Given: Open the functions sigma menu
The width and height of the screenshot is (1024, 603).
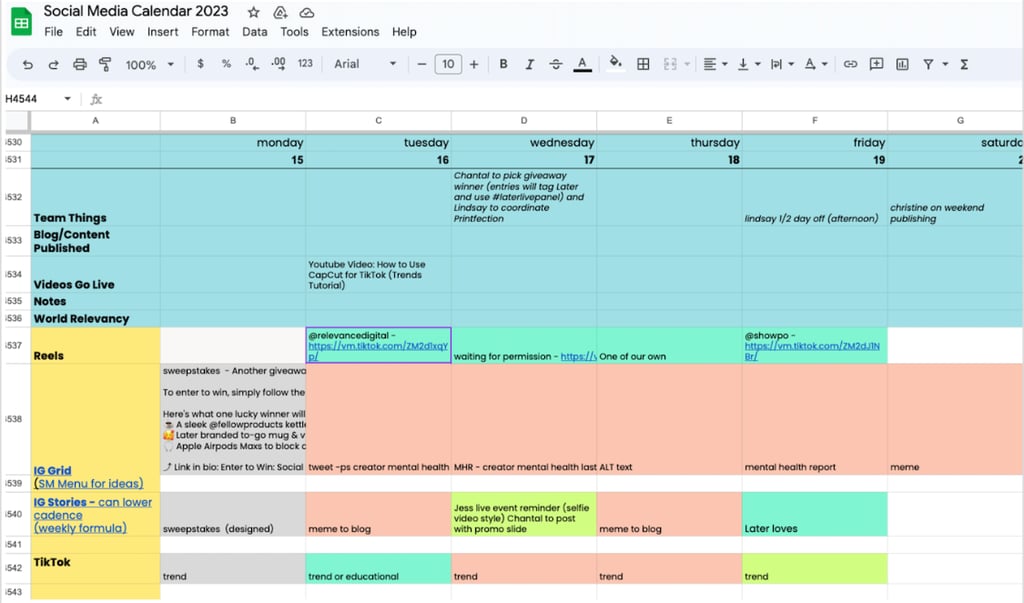Looking at the screenshot, I should (964, 64).
